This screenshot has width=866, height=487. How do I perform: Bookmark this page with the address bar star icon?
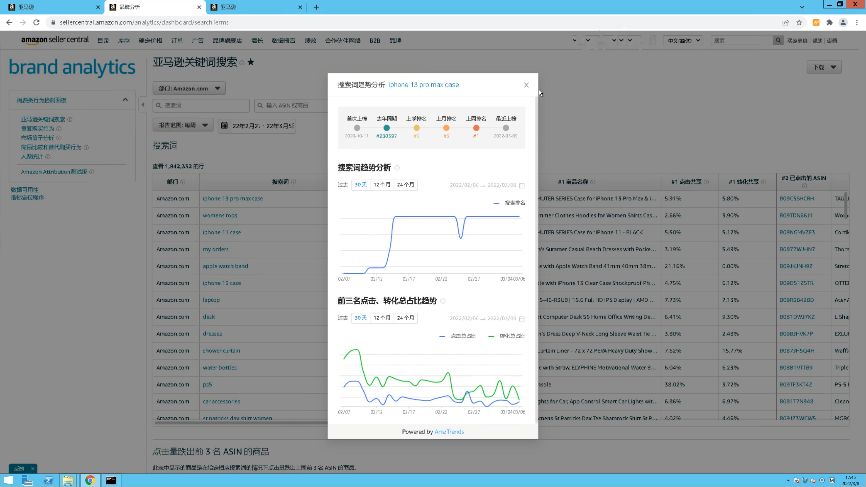click(x=799, y=23)
